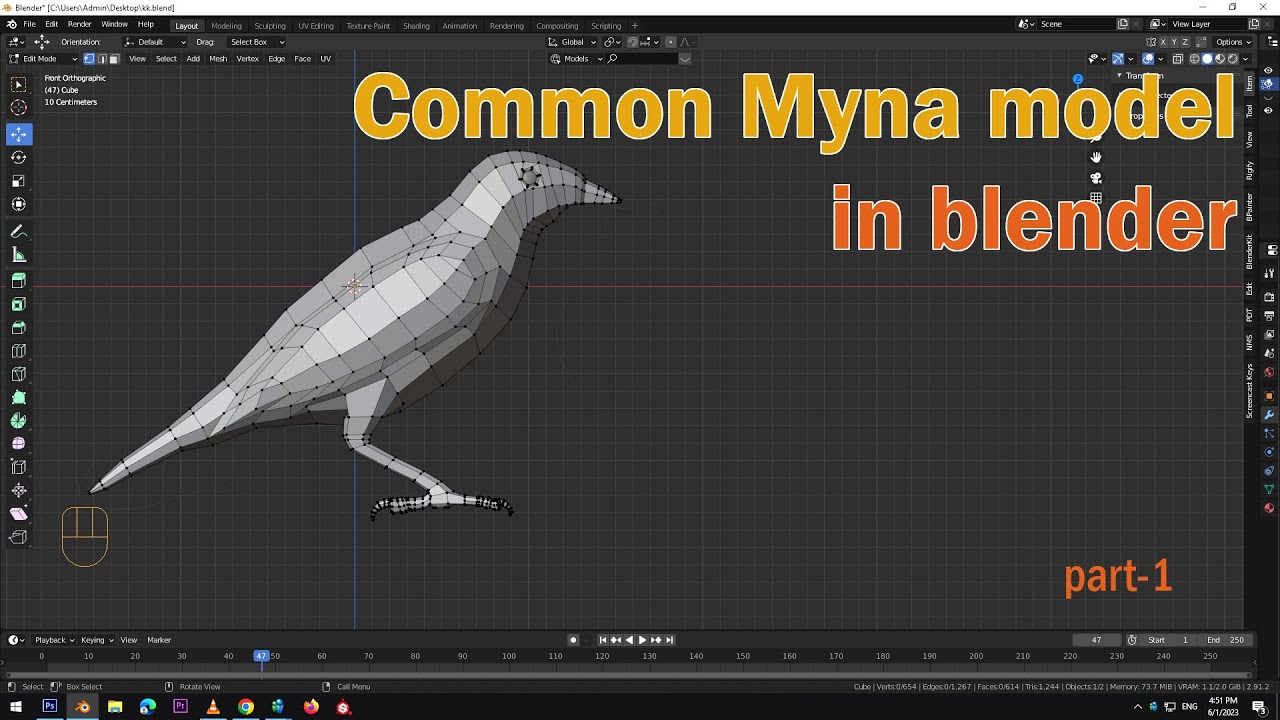
Task: Toggle X axis mirror
Action: pyautogui.click(x=1165, y=42)
